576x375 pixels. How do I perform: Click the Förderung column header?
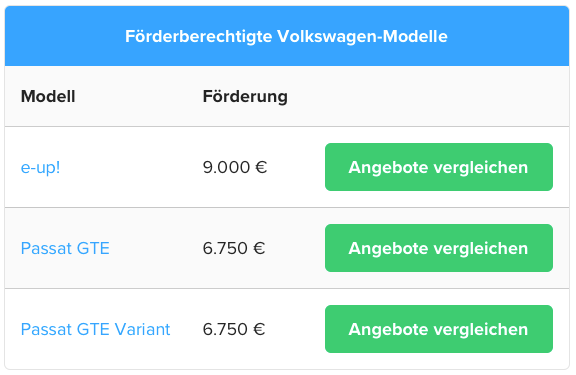point(245,97)
